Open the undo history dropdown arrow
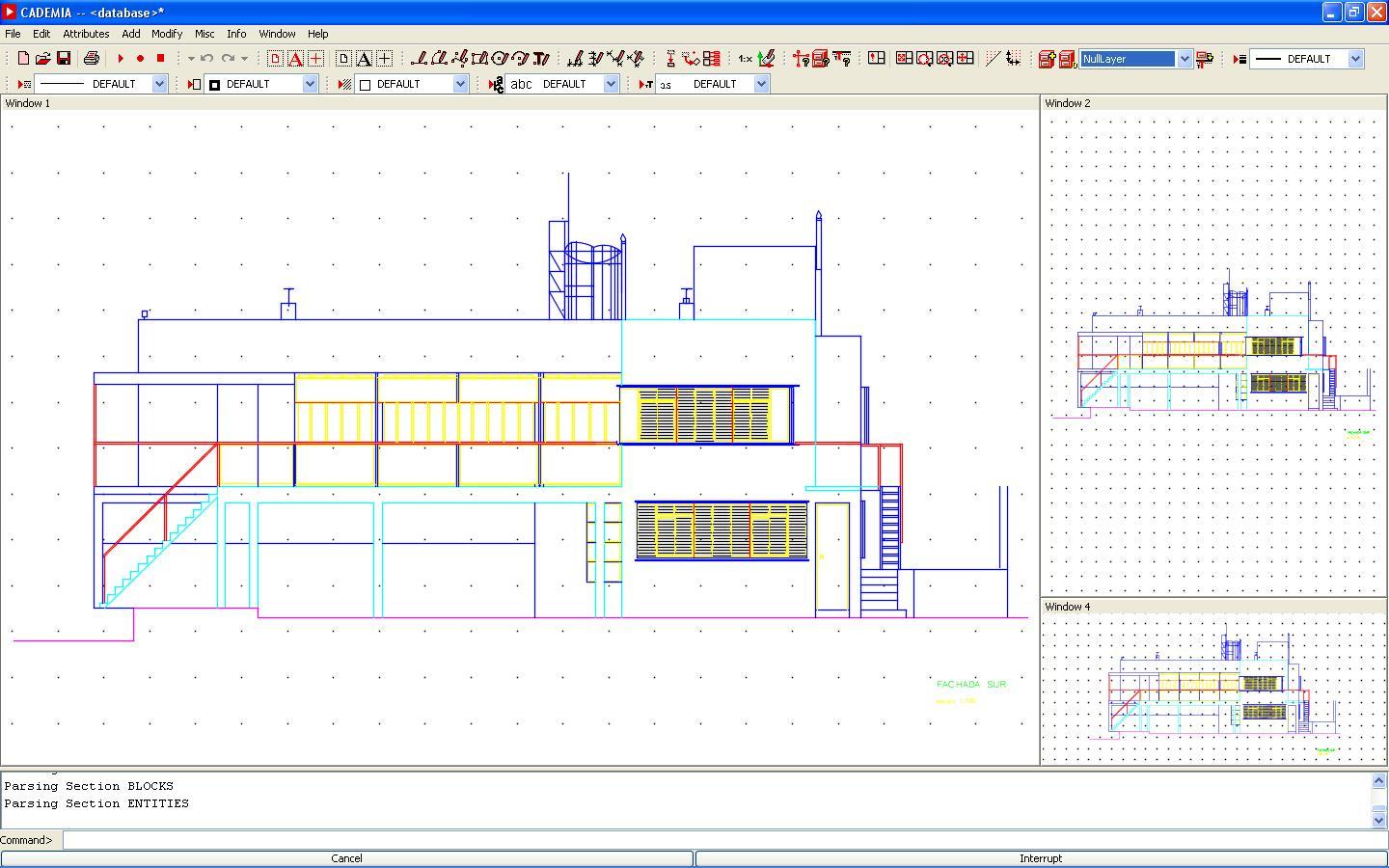 (x=191, y=59)
